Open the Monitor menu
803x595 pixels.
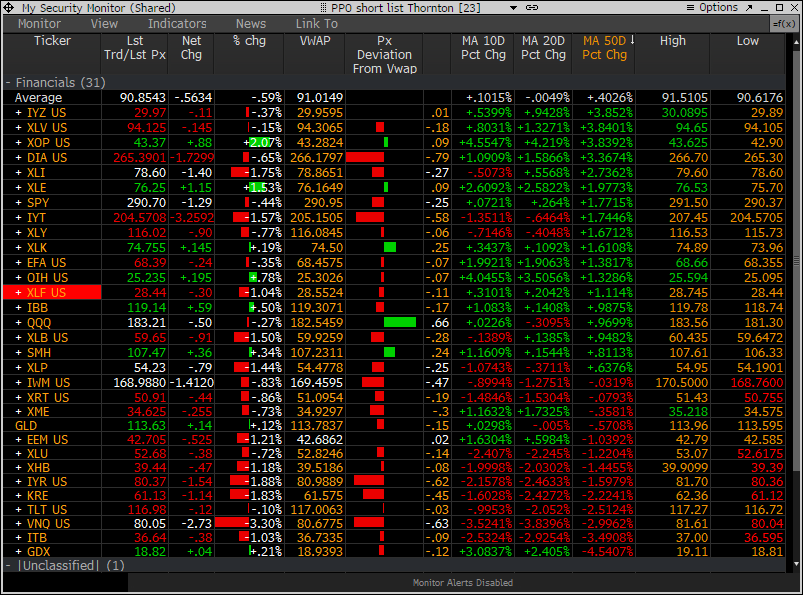[39, 24]
